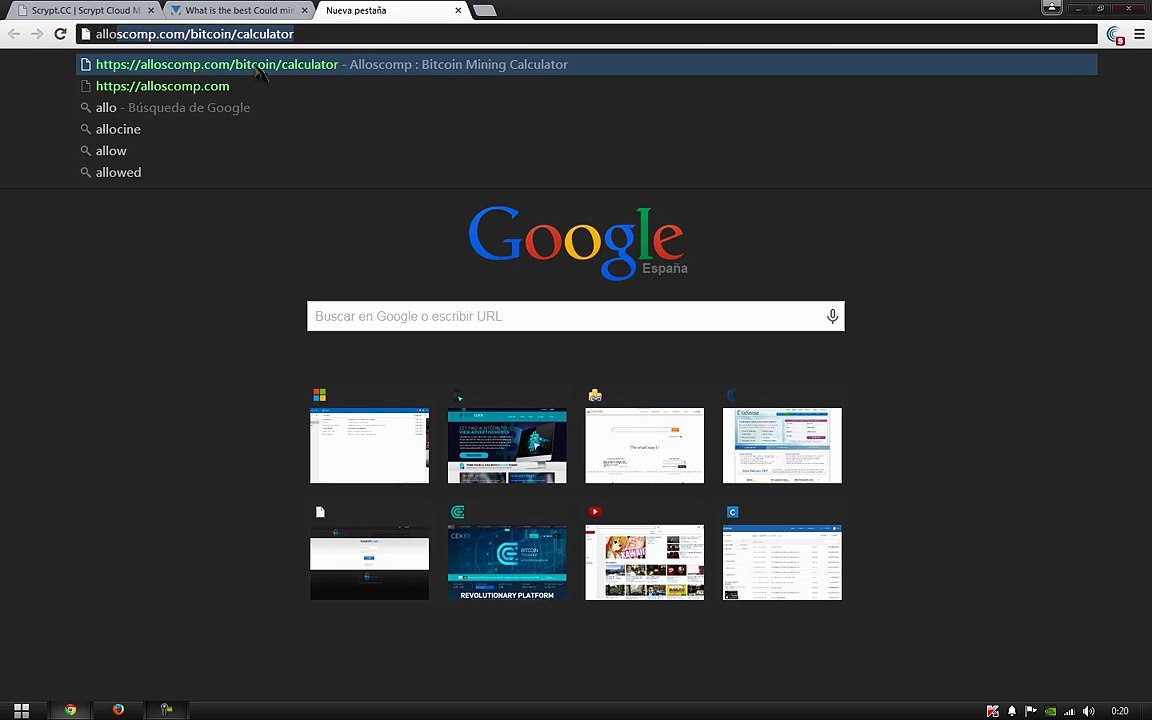
Task: Open the YouTube most visited thumbnail
Action: point(644,562)
